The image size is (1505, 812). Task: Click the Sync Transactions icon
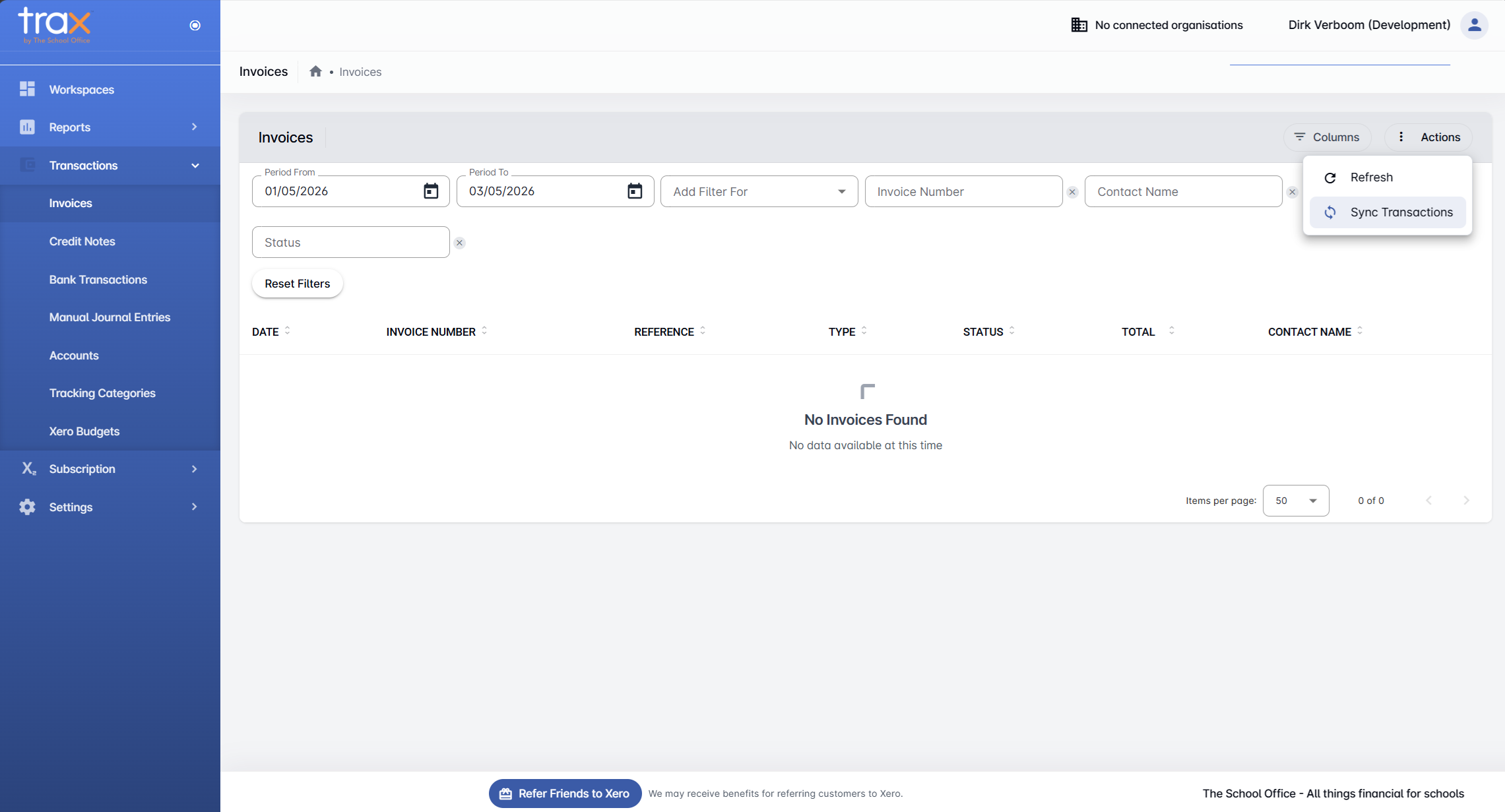pyautogui.click(x=1330, y=212)
